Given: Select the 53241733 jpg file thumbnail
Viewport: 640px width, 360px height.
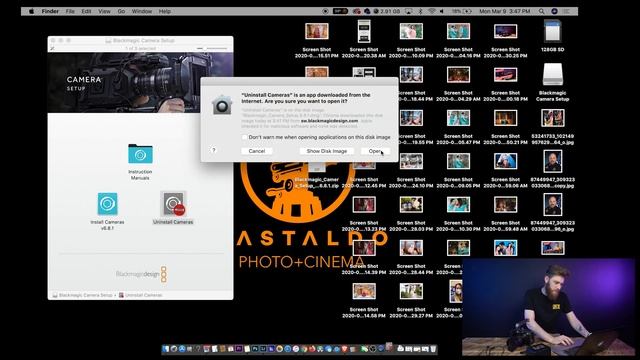Looking at the screenshot, I should tap(553, 118).
